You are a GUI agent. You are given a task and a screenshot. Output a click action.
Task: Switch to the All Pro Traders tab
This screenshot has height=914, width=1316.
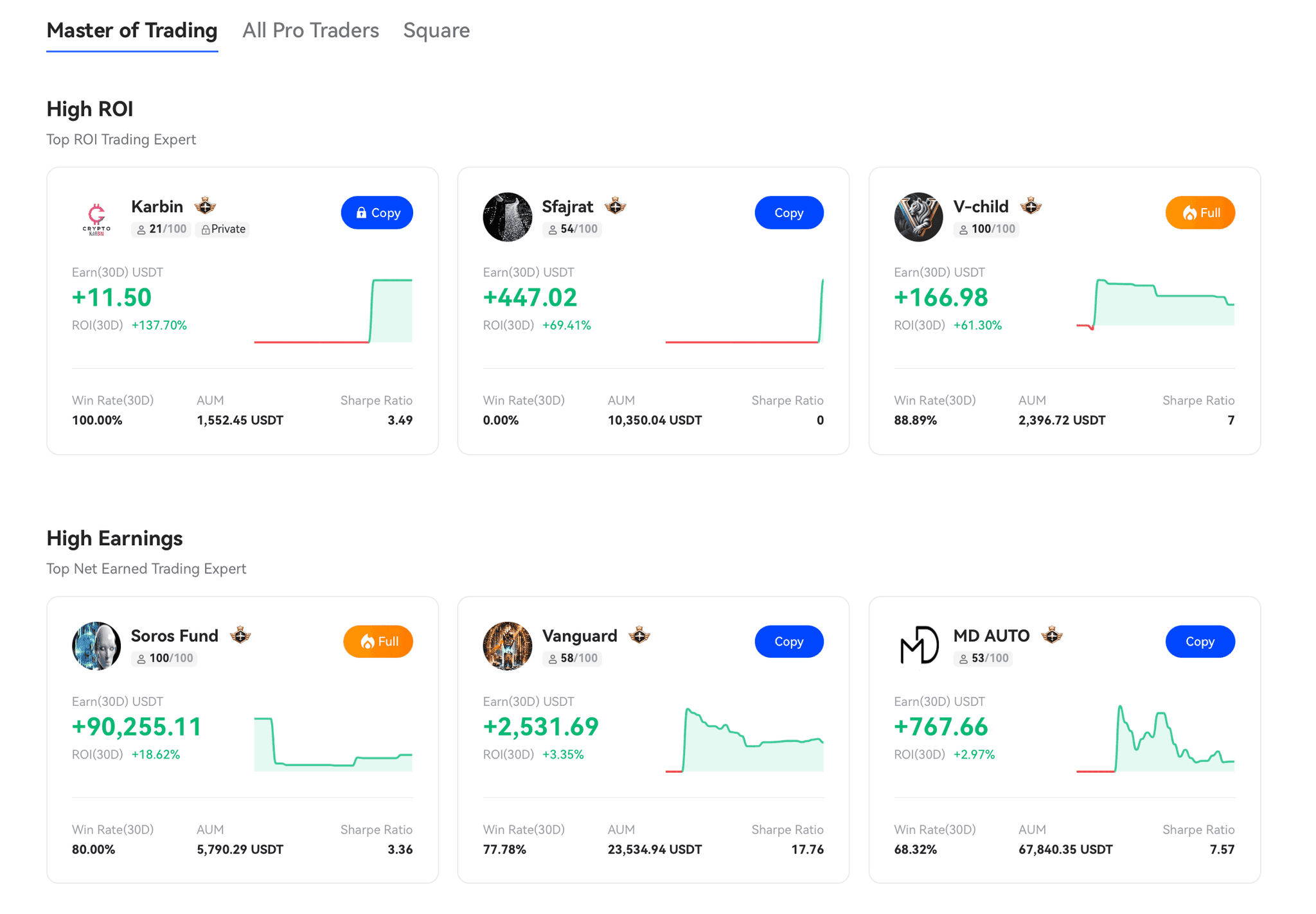point(310,30)
